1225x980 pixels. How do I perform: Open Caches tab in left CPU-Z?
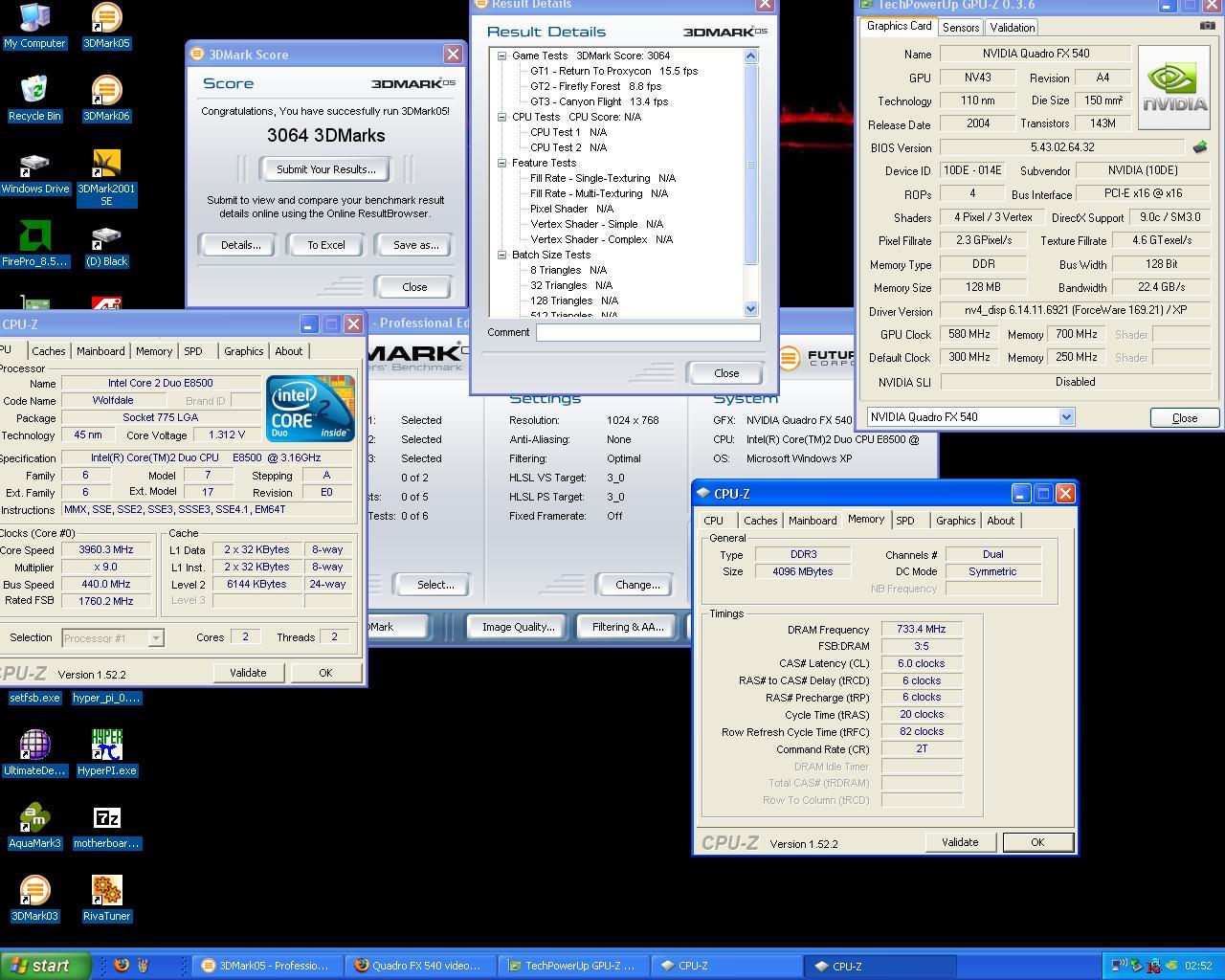[x=49, y=351]
